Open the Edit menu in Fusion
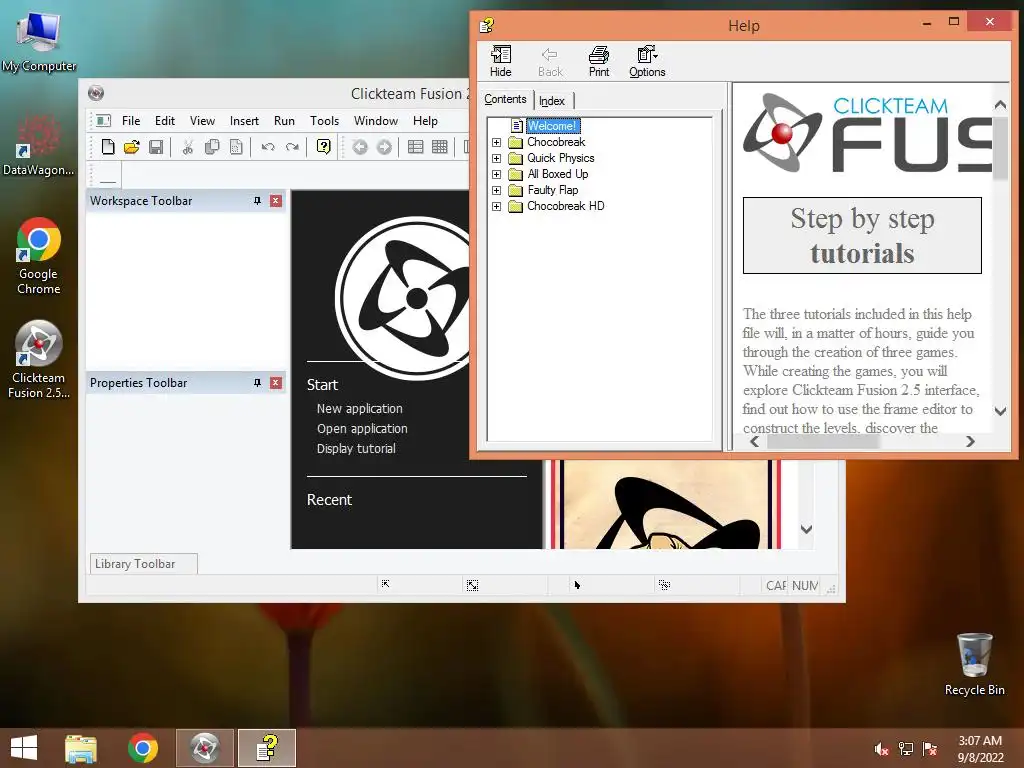1024x768 pixels. [x=165, y=121]
